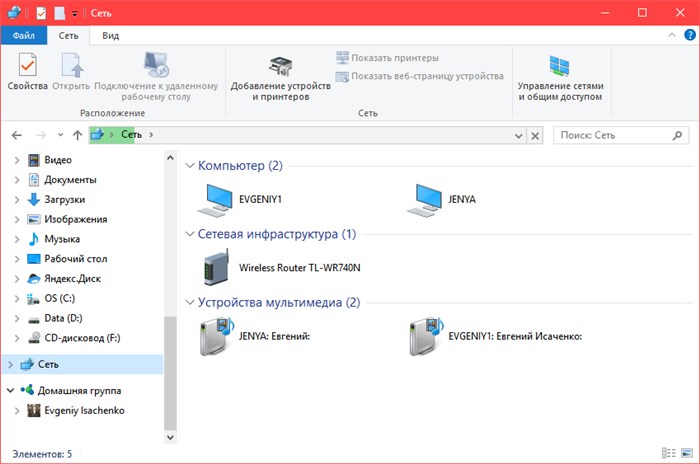Viewport: 700px width, 464px height.
Task: Select Загрузки in the navigation pane
Action: tap(64, 200)
